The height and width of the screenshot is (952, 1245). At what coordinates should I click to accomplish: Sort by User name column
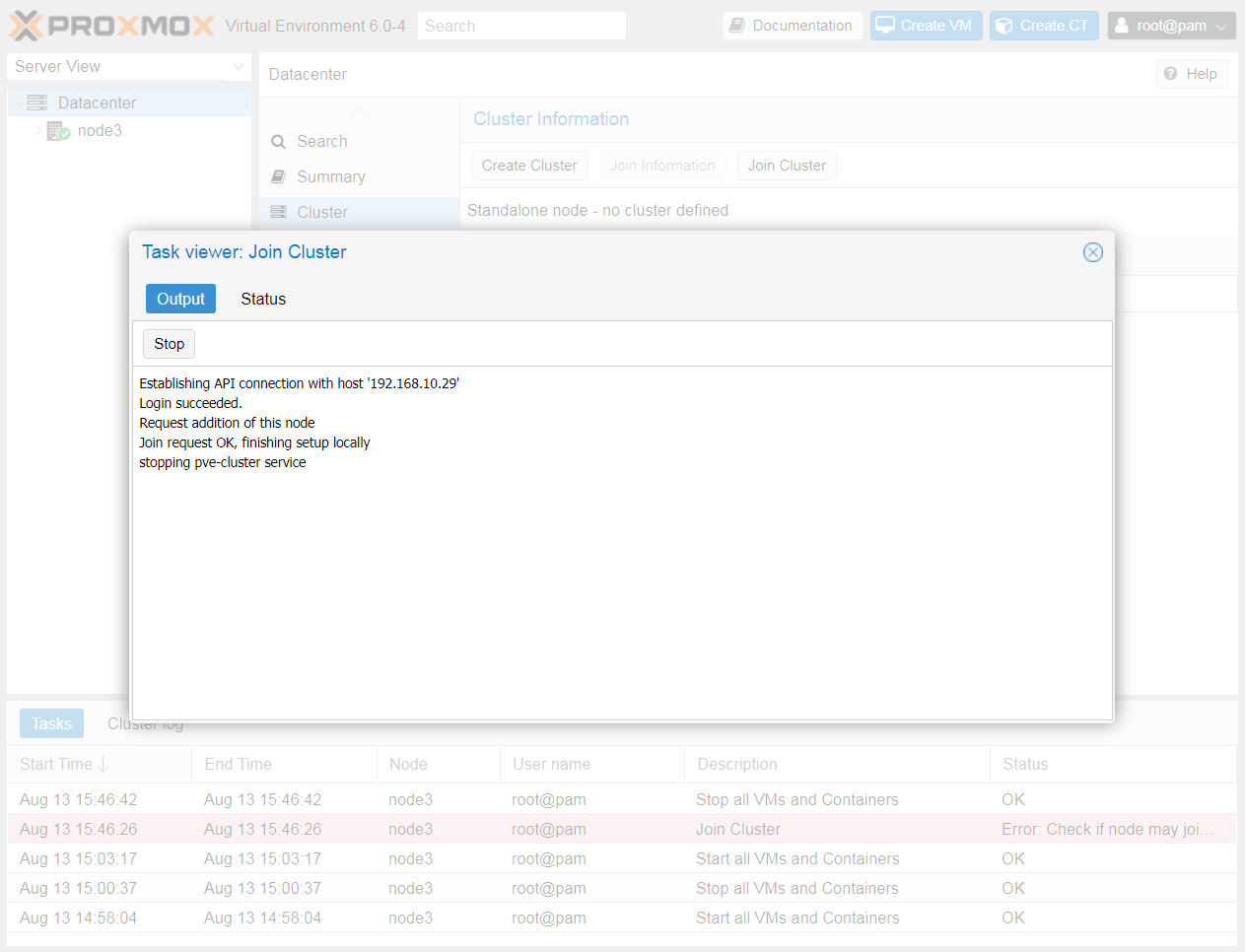click(x=592, y=764)
